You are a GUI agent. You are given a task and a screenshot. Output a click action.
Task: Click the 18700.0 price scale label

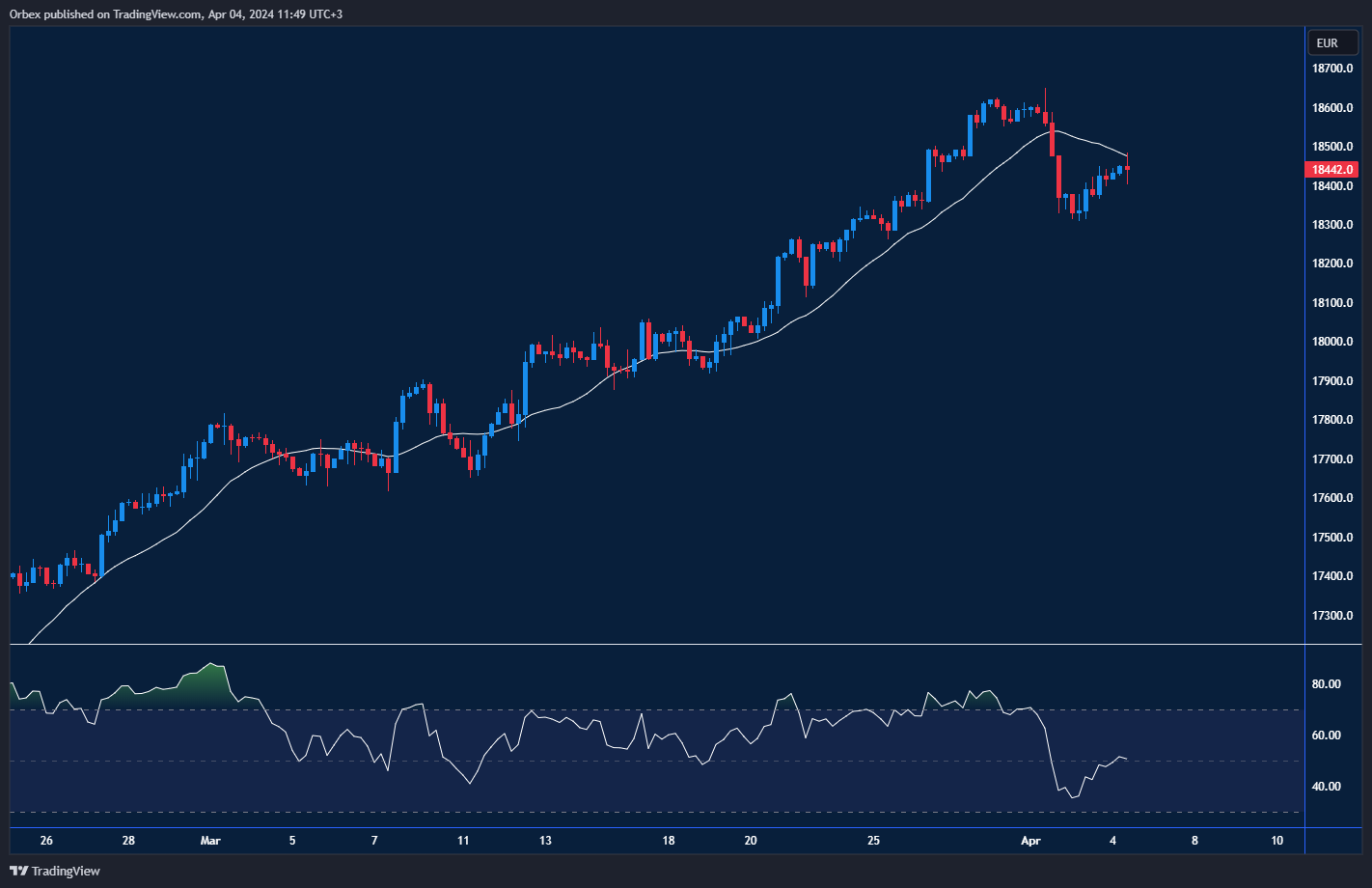(1331, 69)
